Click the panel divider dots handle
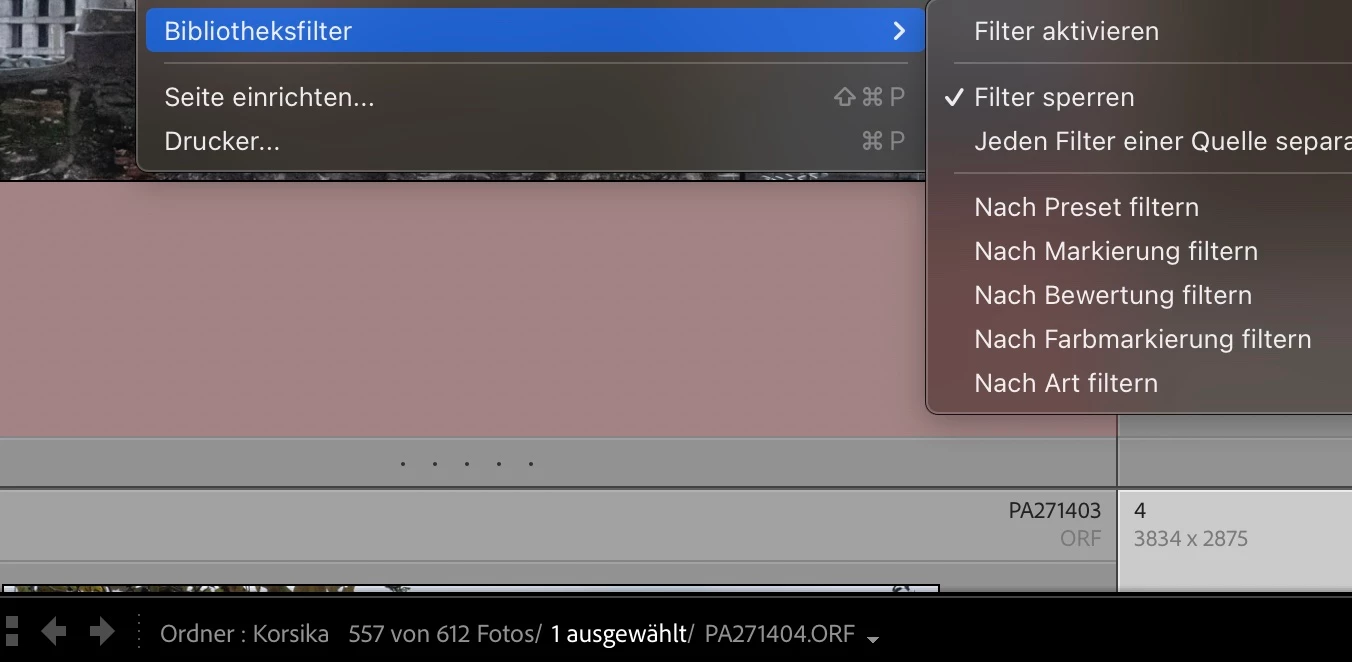1352x662 pixels. (x=466, y=464)
